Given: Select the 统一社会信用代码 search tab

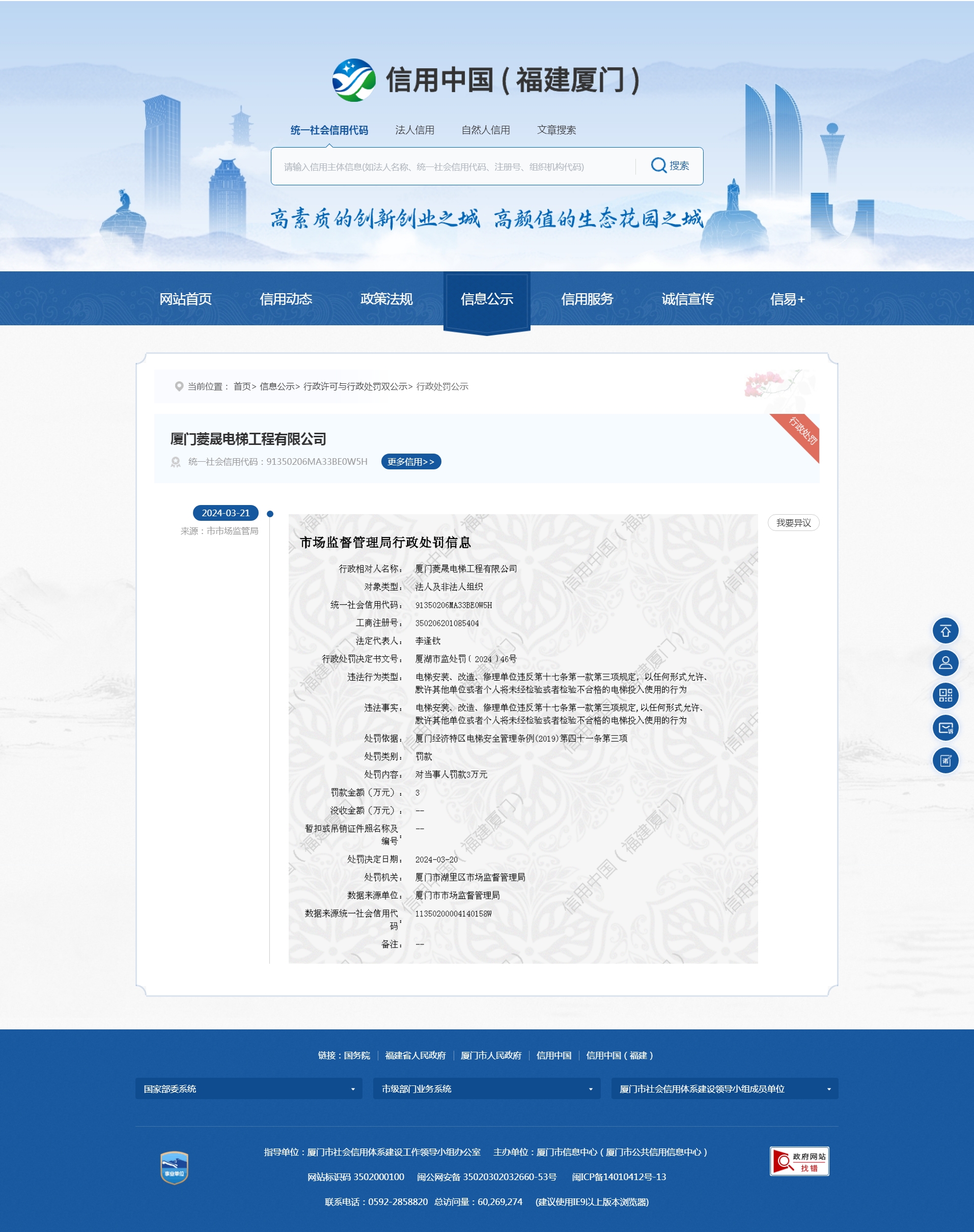Looking at the screenshot, I should (329, 130).
